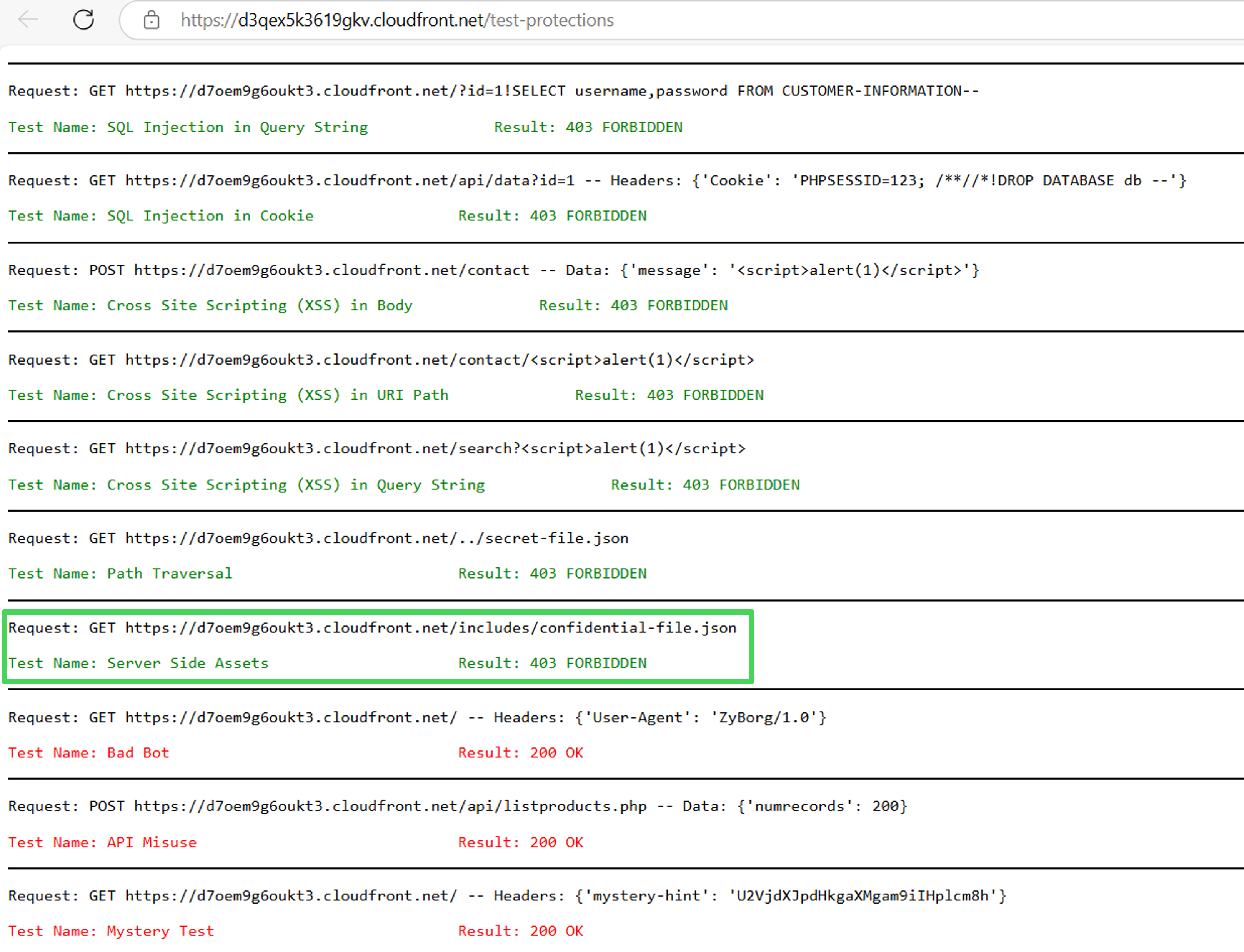Click the secret-file.json request URL text
Image resolution: width=1244 pixels, height=952 pixels.
tap(377, 538)
